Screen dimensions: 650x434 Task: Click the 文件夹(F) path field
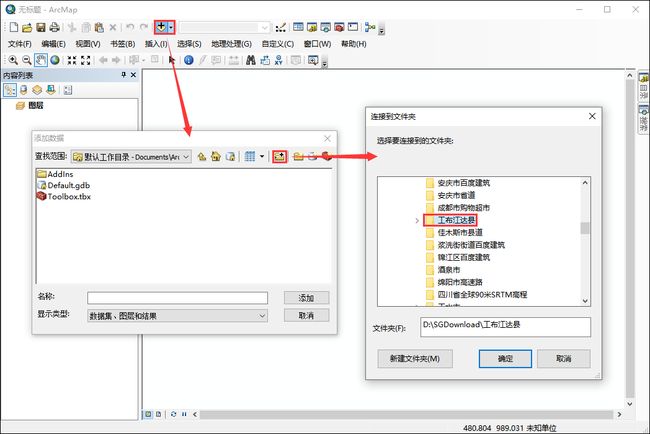click(x=505, y=327)
